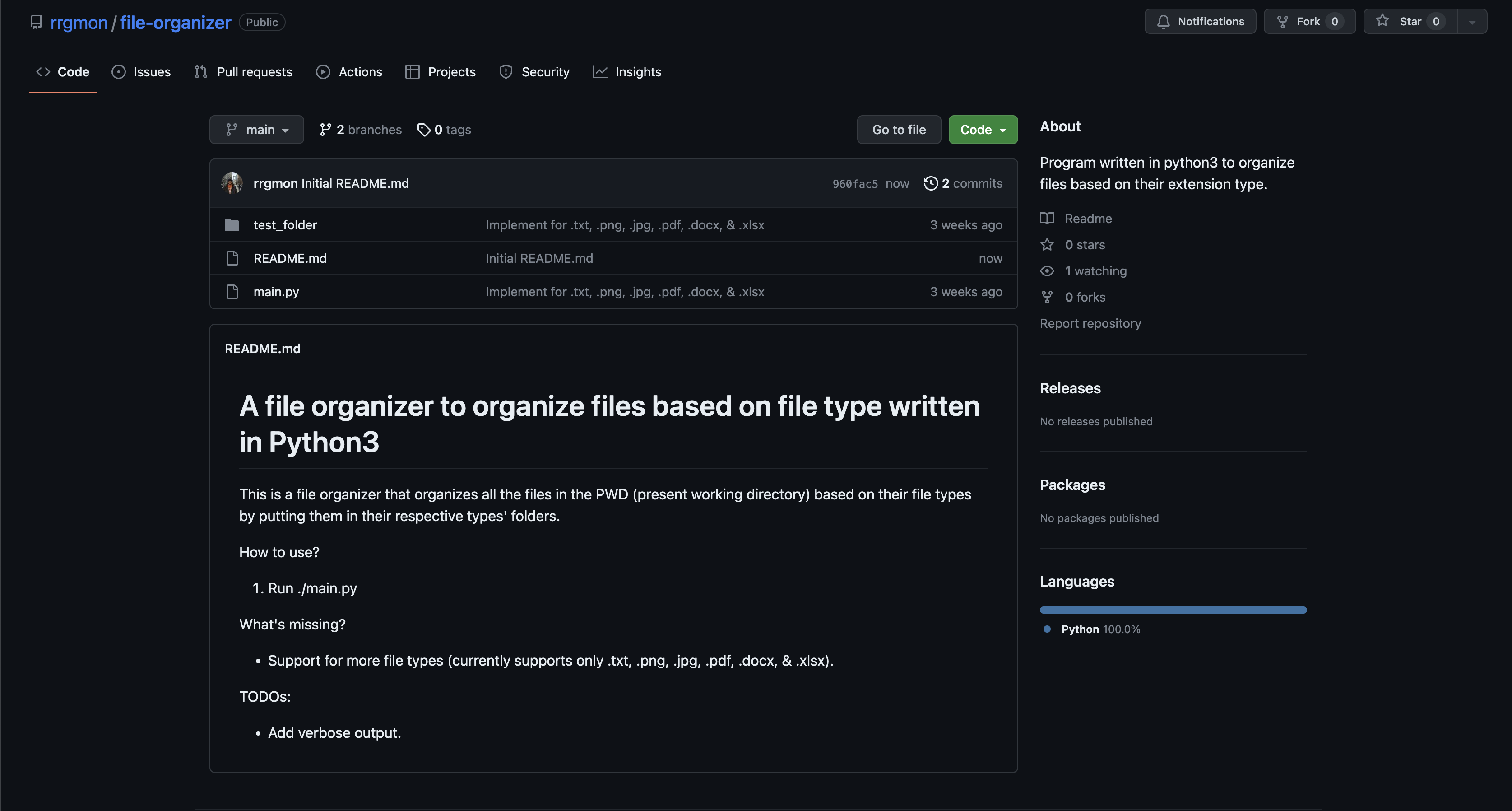The image size is (1512, 811).
Task: Expand the Code dropdown button
Action: coord(983,129)
